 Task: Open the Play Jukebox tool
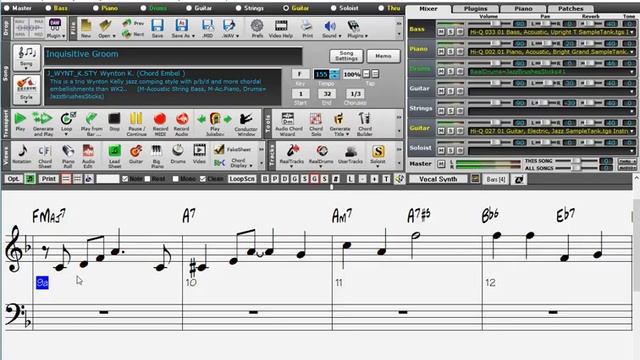click(215, 124)
